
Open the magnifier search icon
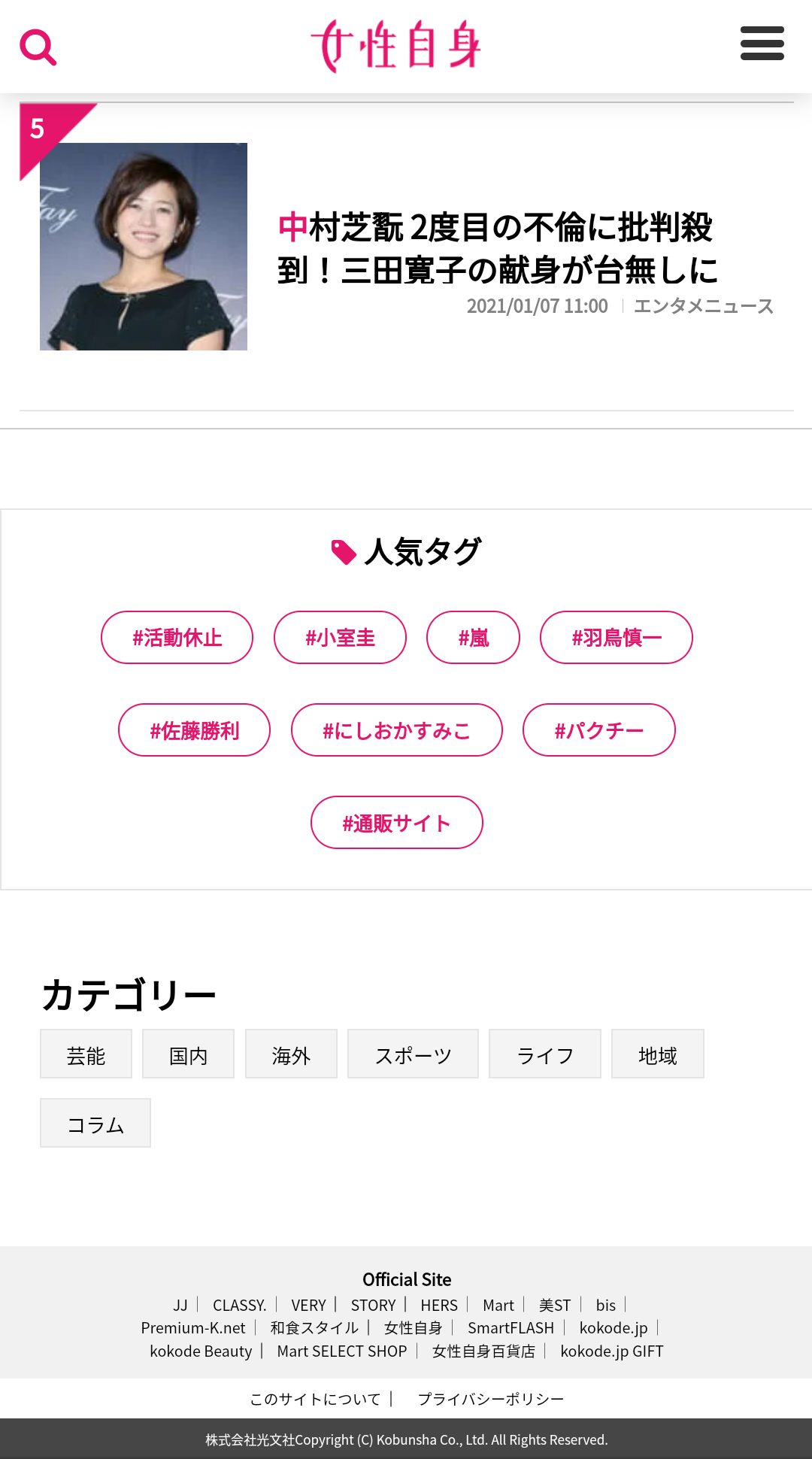click(x=38, y=47)
